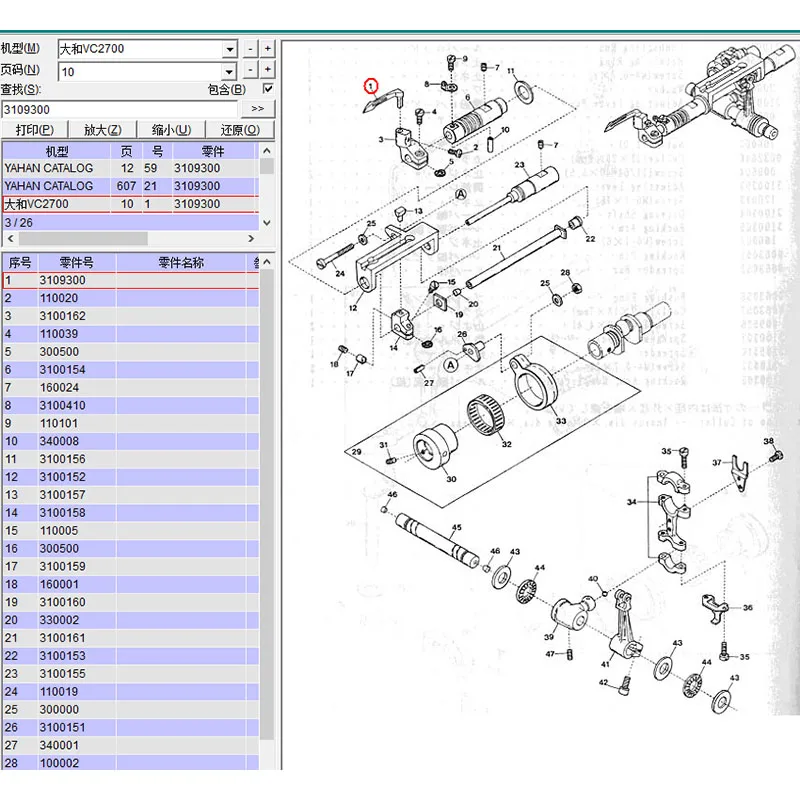Select YAHAN CATALOG result on page 607
The height and width of the screenshot is (800, 800).
tap(131, 186)
